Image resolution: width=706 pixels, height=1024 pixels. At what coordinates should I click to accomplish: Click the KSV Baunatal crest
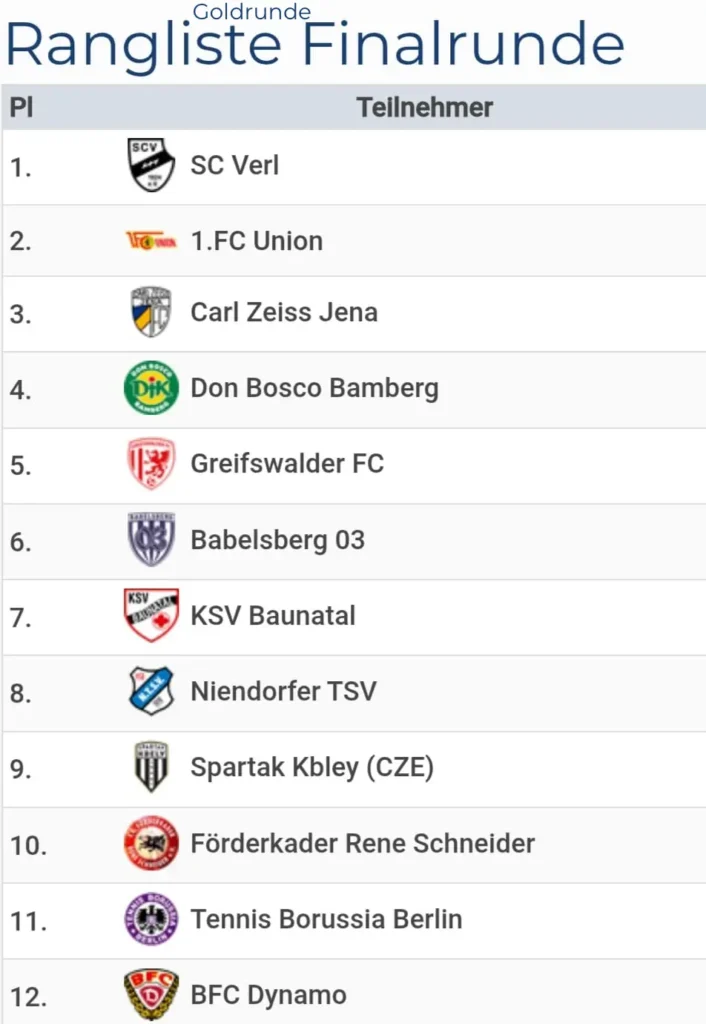tap(151, 615)
